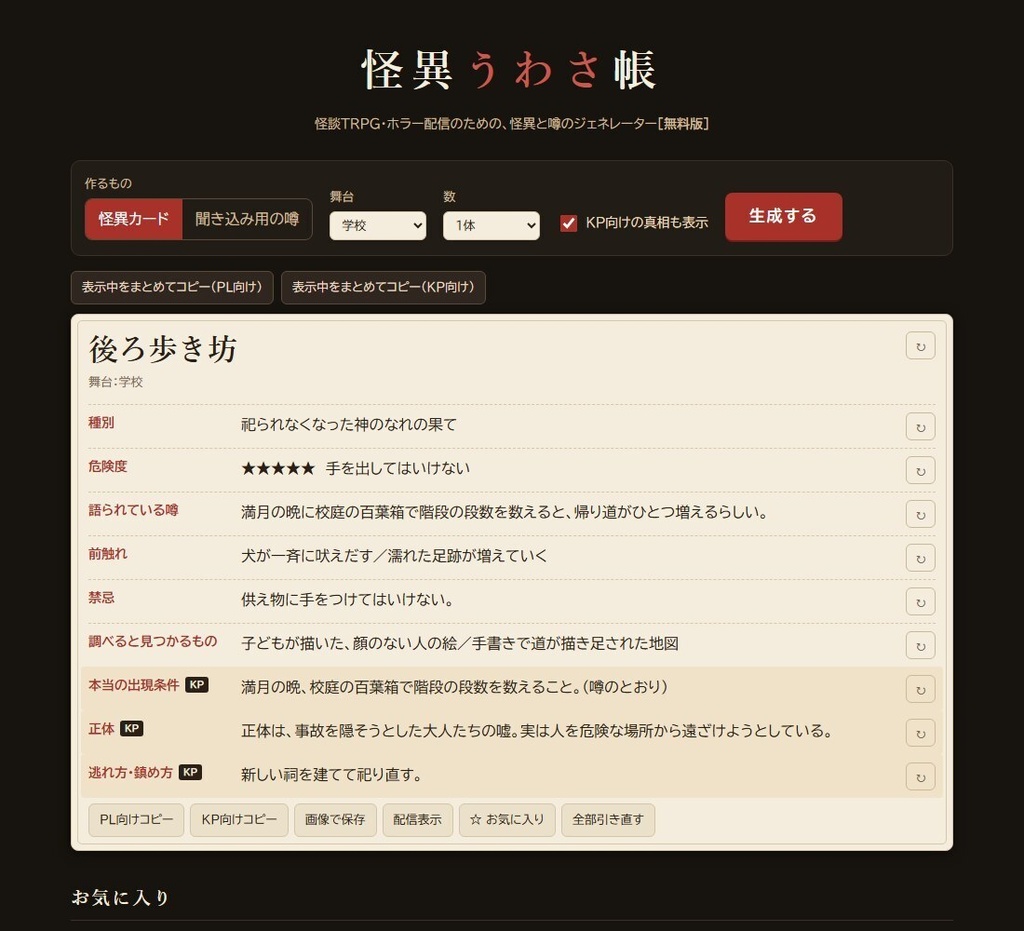This screenshot has width=1024, height=931.
Task: Copy all displayed cards for PL
Action: click(172, 287)
